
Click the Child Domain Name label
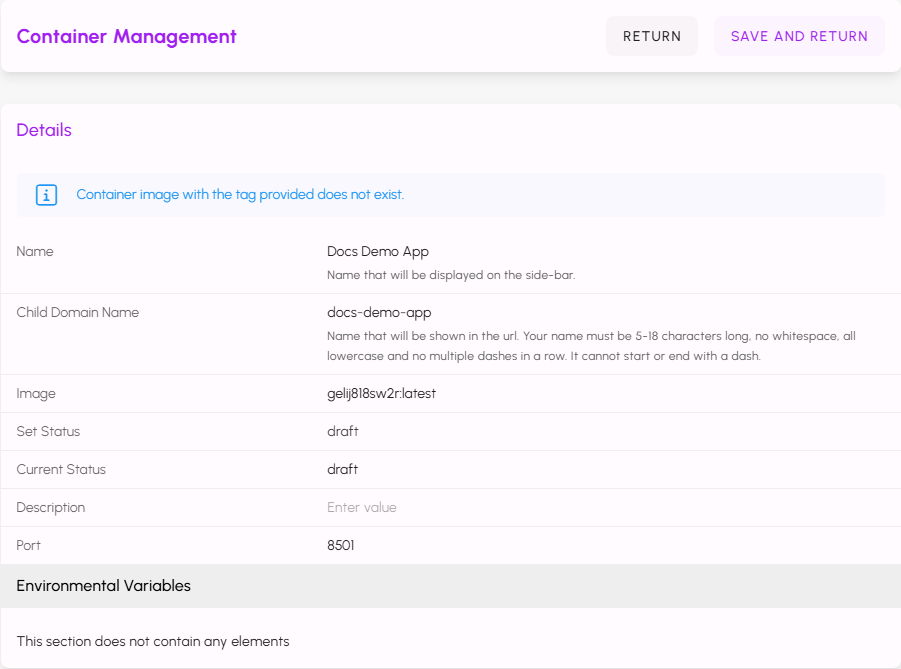coord(78,313)
